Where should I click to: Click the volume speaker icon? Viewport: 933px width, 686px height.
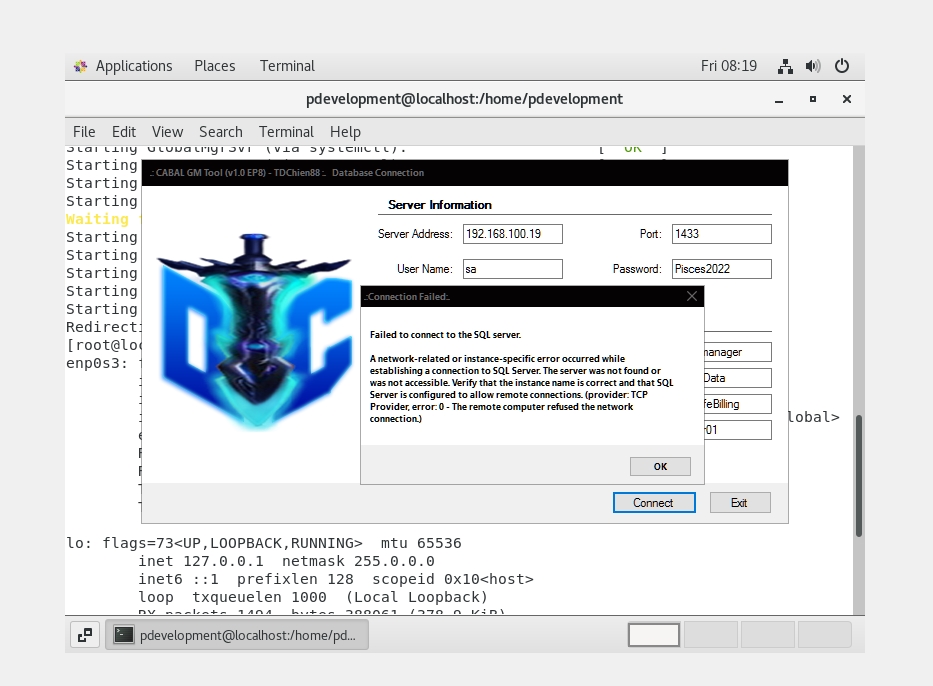coord(813,66)
